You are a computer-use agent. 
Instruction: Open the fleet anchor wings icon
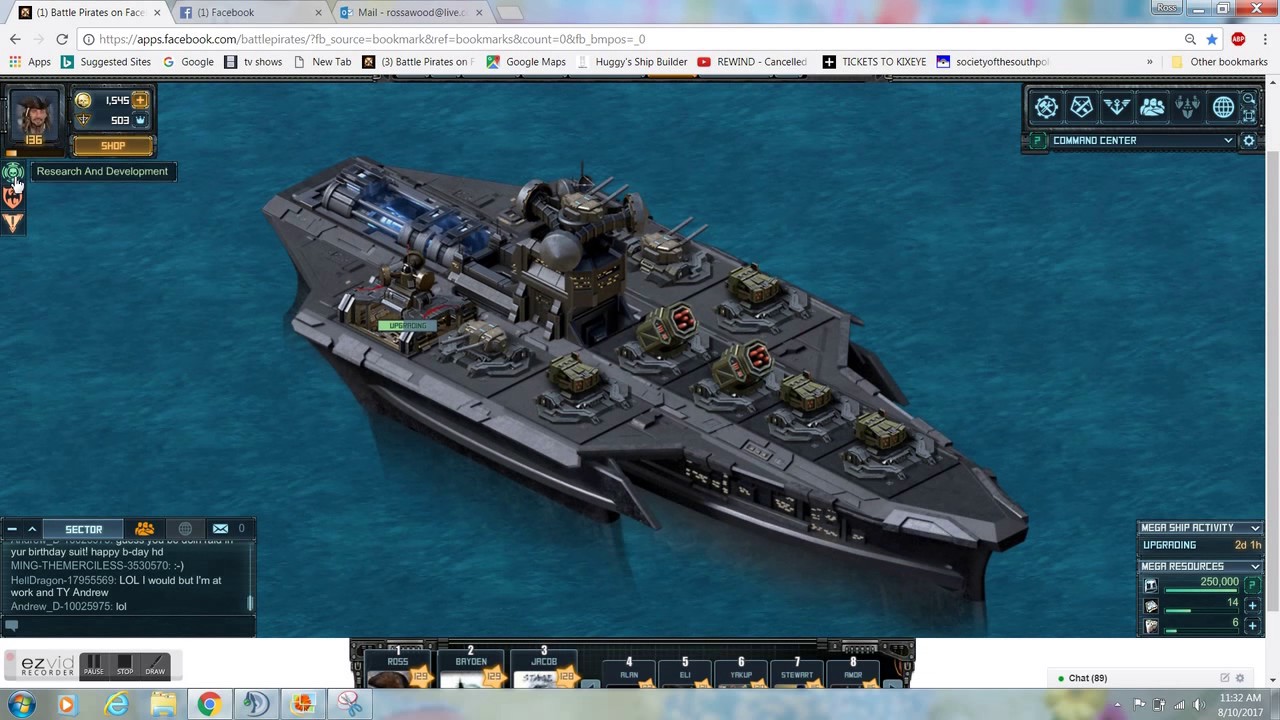[1117, 107]
